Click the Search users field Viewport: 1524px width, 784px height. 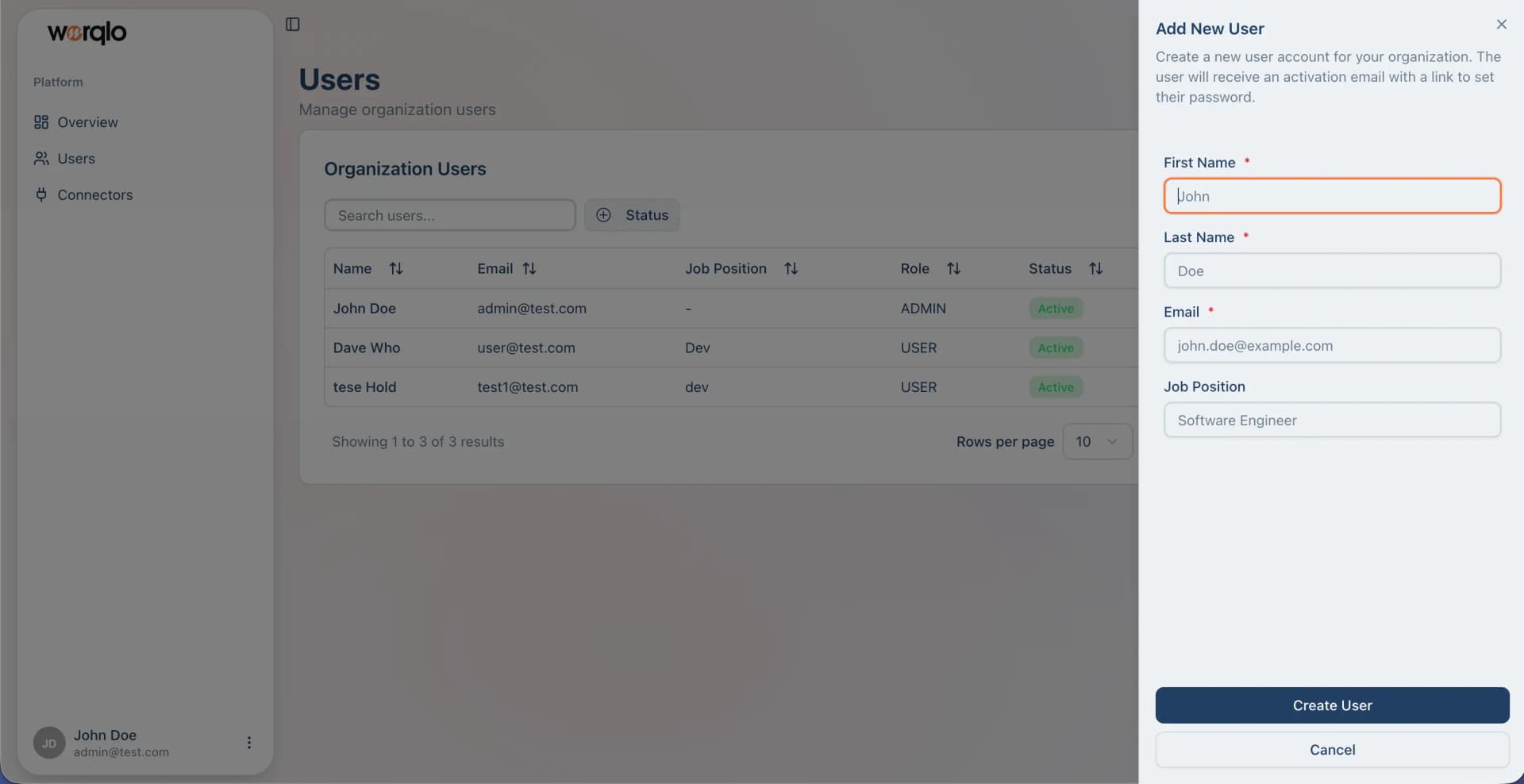pos(449,214)
